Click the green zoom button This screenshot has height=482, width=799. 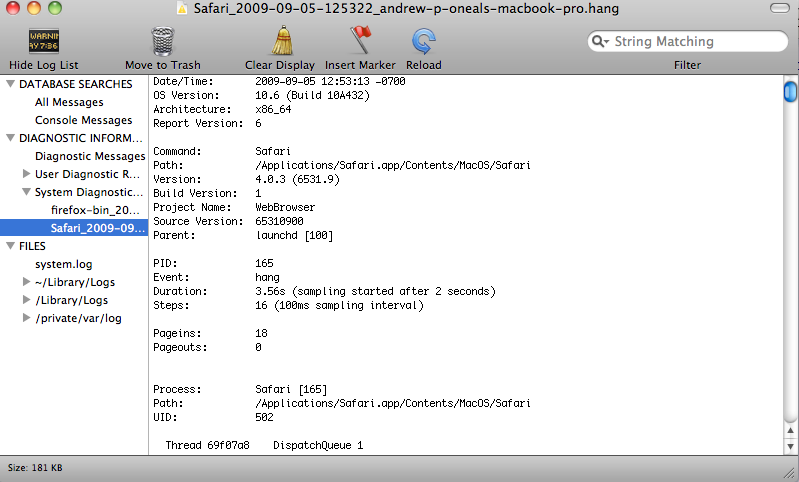(55, 8)
